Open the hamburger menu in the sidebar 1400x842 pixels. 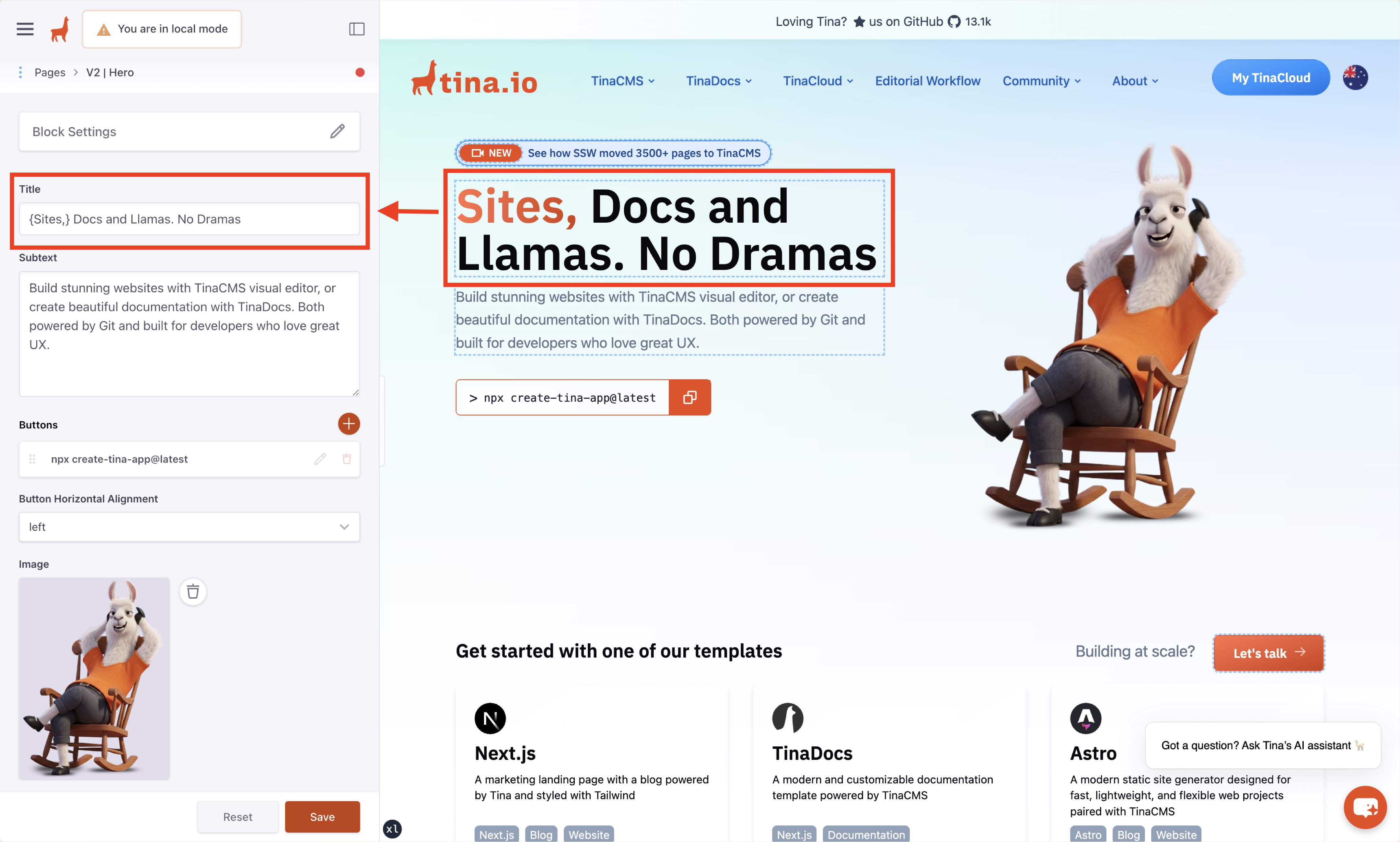pyautogui.click(x=25, y=29)
